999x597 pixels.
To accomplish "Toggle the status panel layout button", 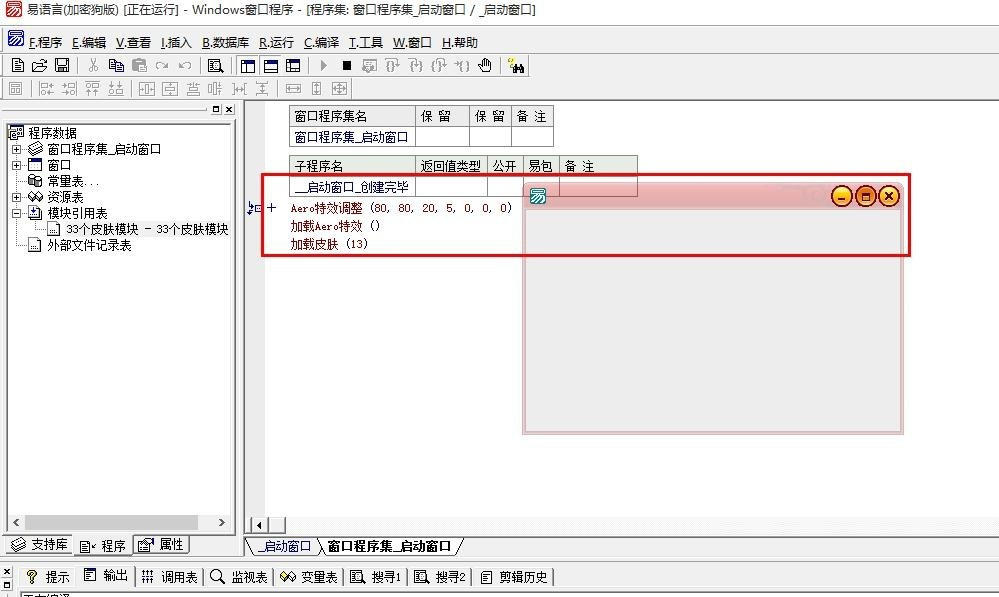I will pyautogui.click(x=271, y=66).
